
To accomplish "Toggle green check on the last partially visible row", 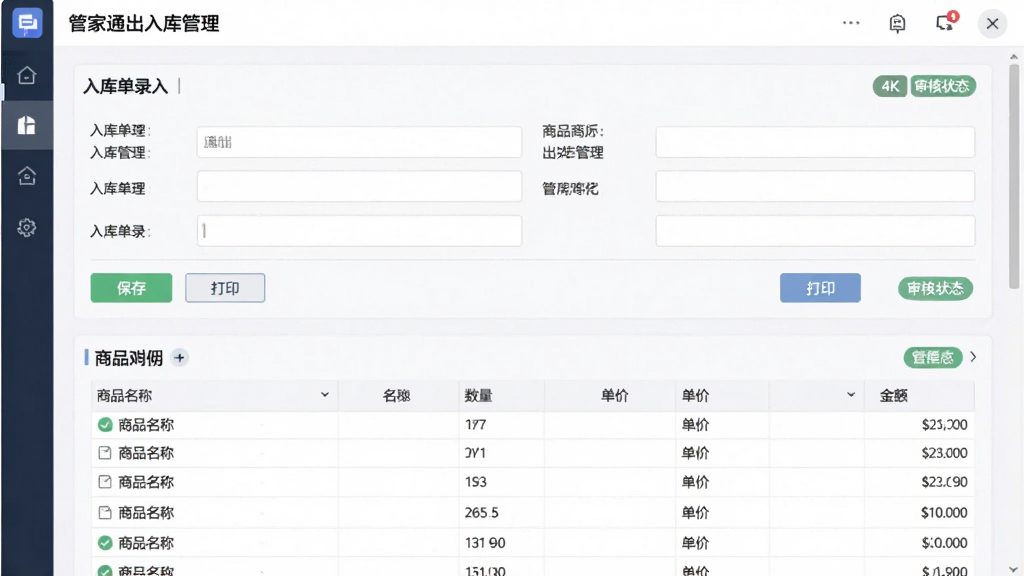I will tap(104, 571).
